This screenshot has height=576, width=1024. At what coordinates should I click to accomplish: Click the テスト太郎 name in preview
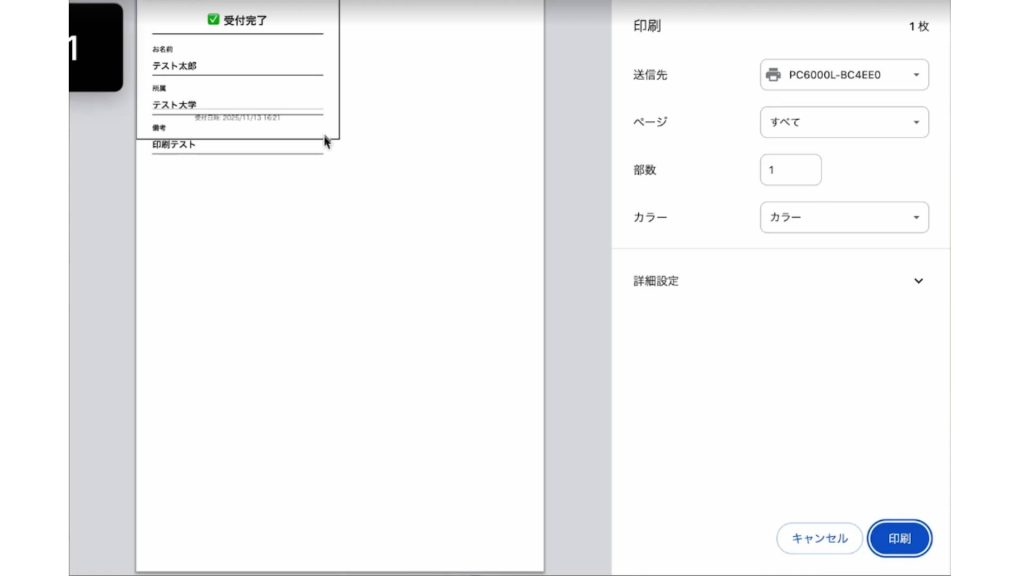point(174,66)
